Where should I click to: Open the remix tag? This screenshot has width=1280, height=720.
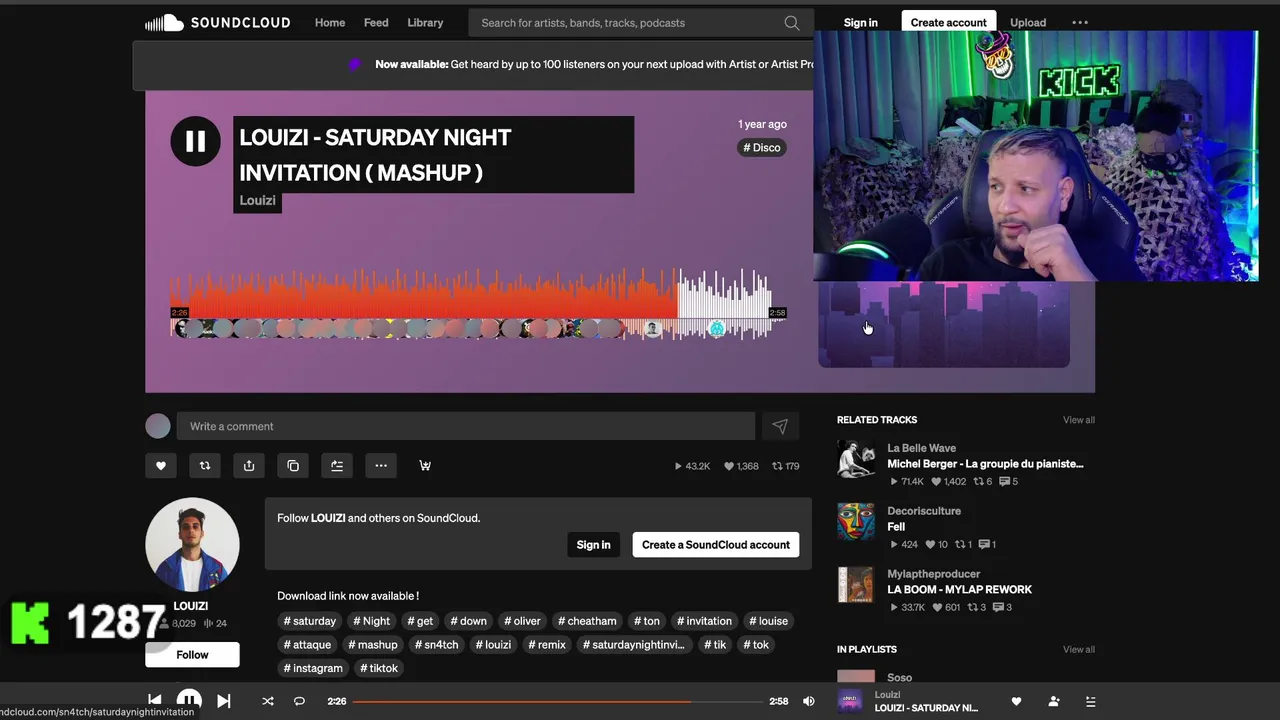coord(547,645)
